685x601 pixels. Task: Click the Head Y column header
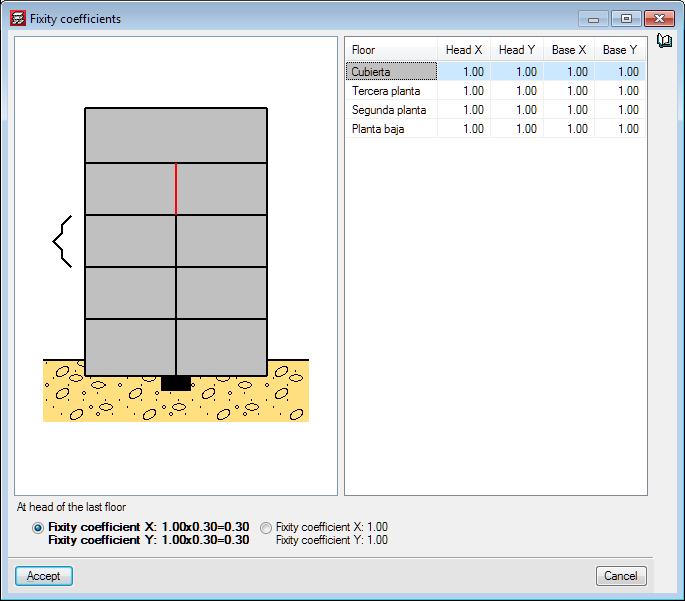517,50
